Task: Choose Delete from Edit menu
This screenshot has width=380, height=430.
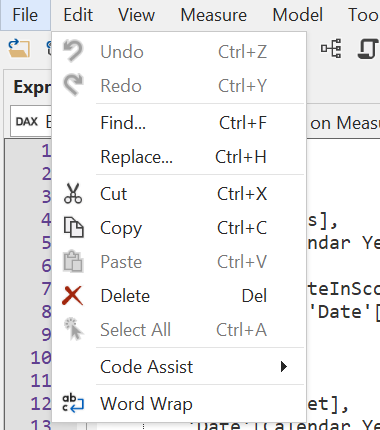Action: pyautogui.click(x=179, y=296)
